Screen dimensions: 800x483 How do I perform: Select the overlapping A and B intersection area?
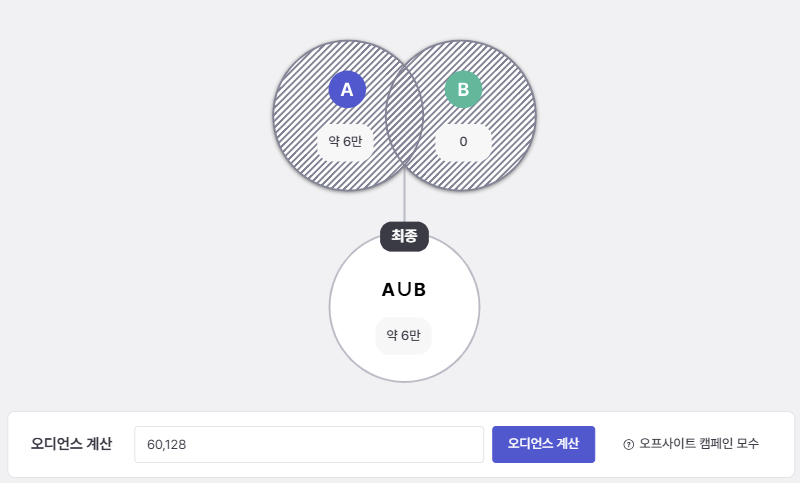tap(405, 115)
